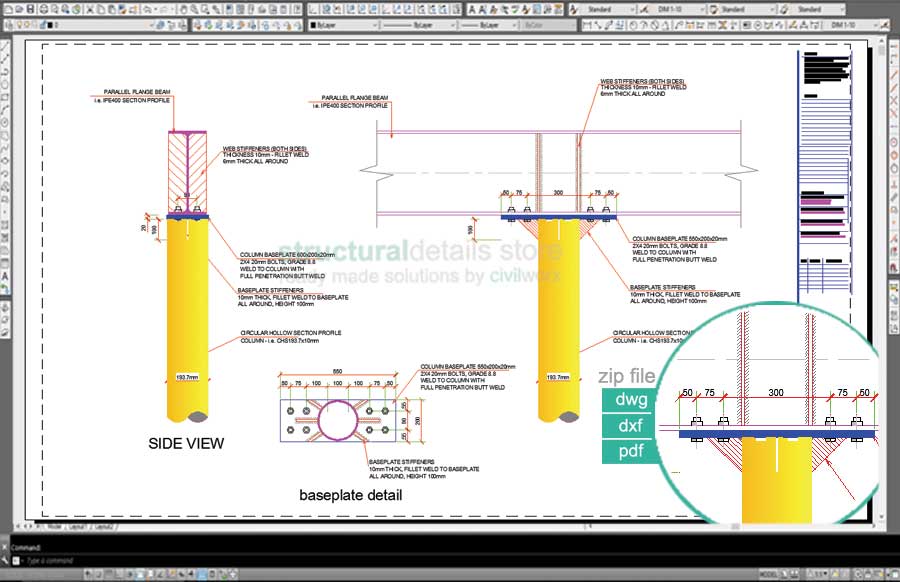Expand the Undo history dropdown arrow

click(x=156, y=9)
